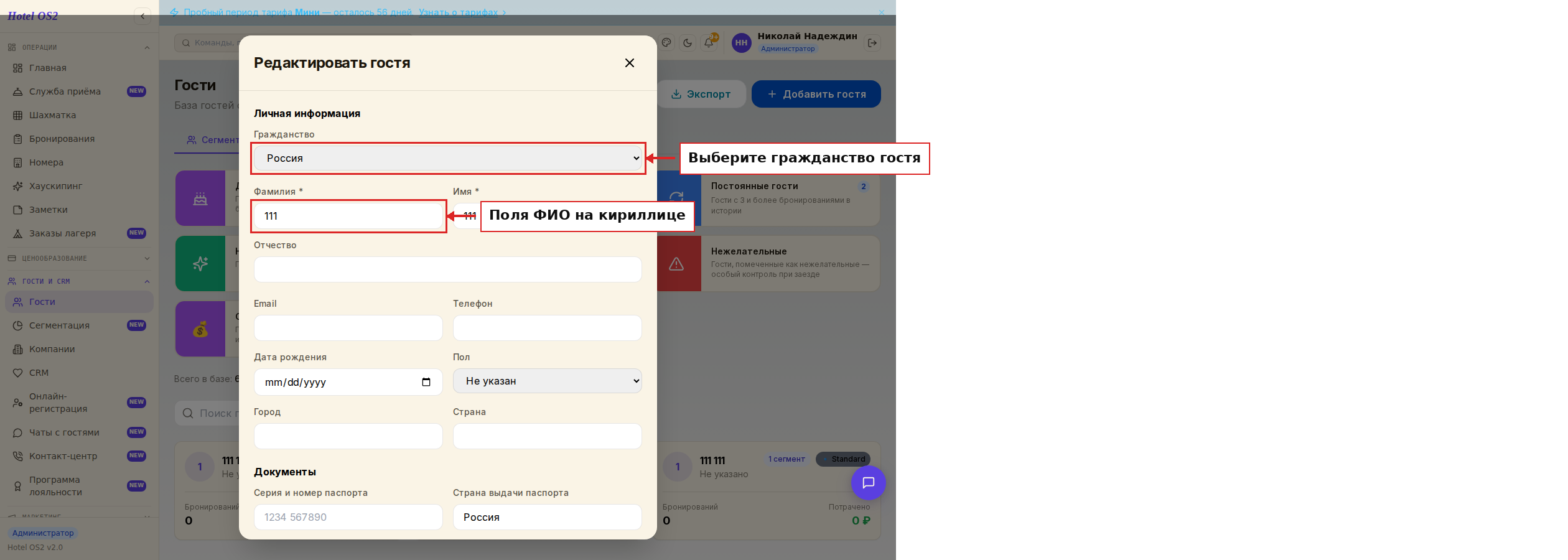The image size is (1568, 560).
Task: Collapse the sidebar with chevron button
Action: point(142,16)
